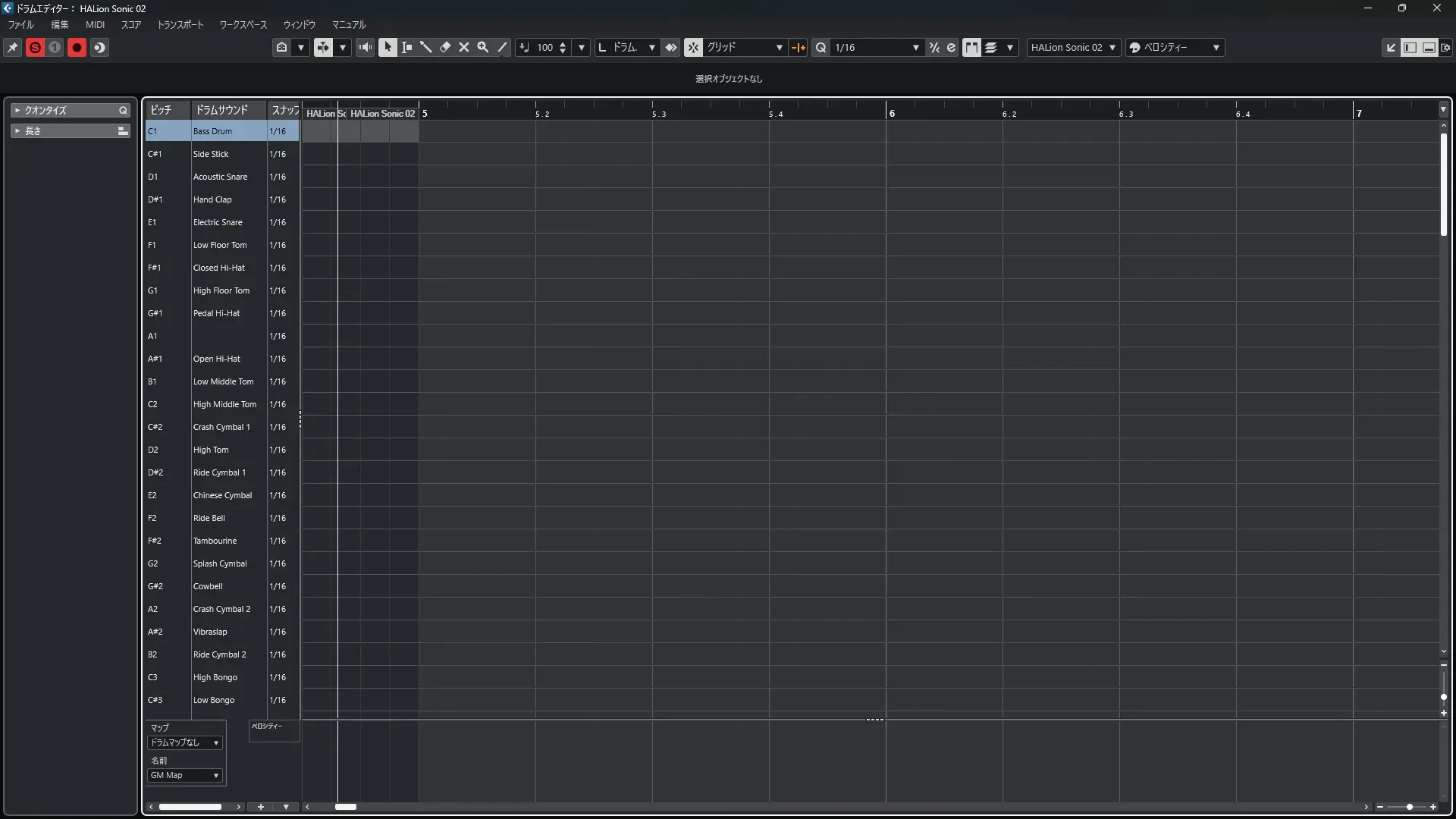Screen dimensions: 1456x819
Task: Open the setup window layout gear icon
Action: (1445, 47)
